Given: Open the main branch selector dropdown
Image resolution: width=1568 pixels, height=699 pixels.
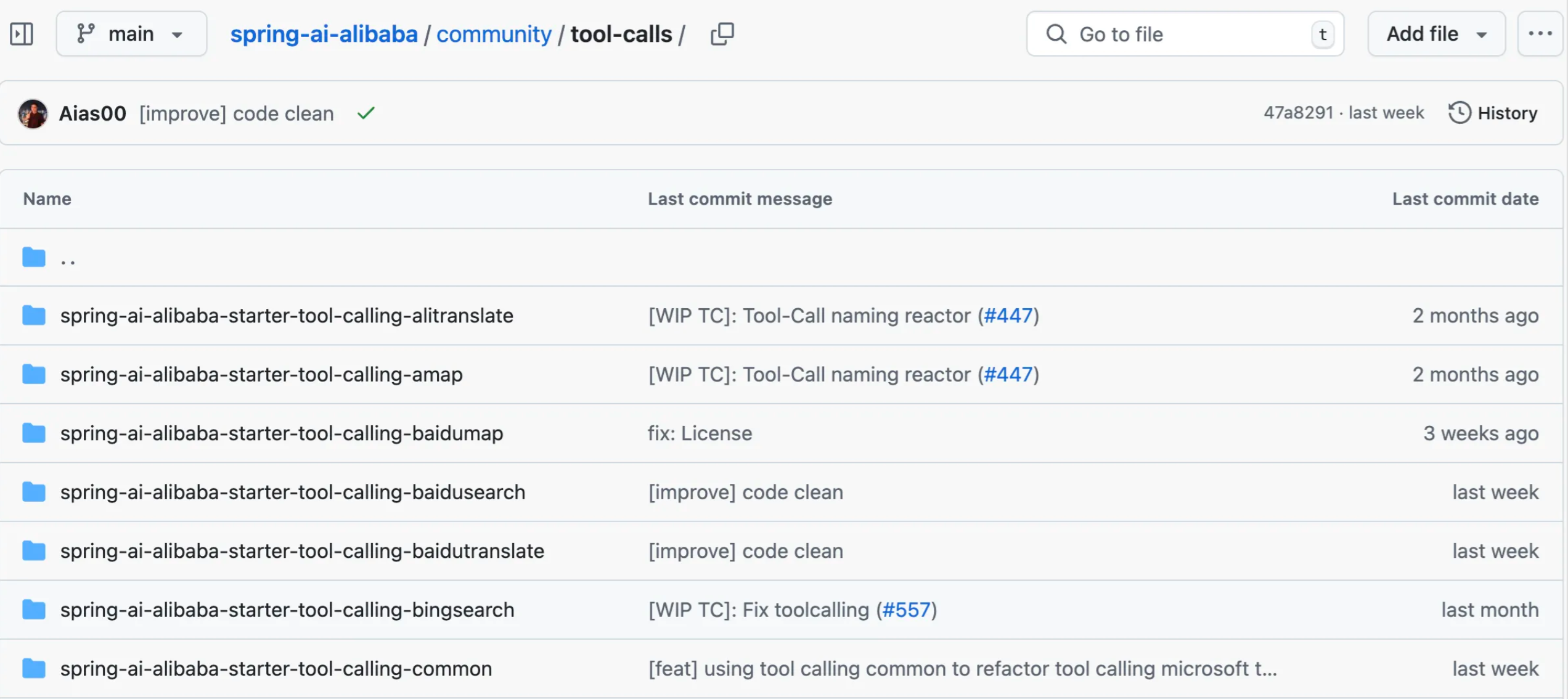Looking at the screenshot, I should 131,34.
